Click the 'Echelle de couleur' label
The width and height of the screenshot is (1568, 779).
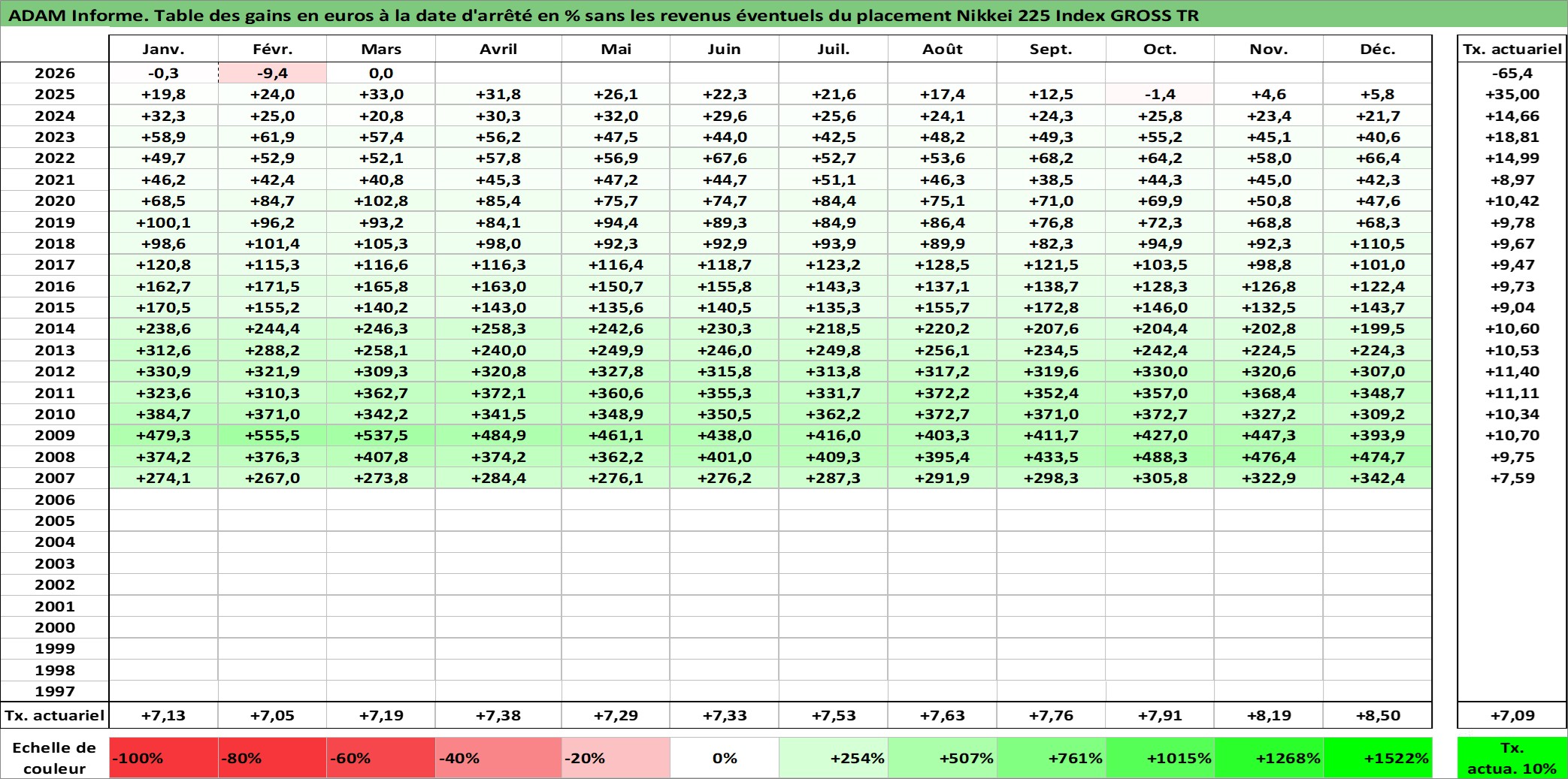(x=55, y=758)
